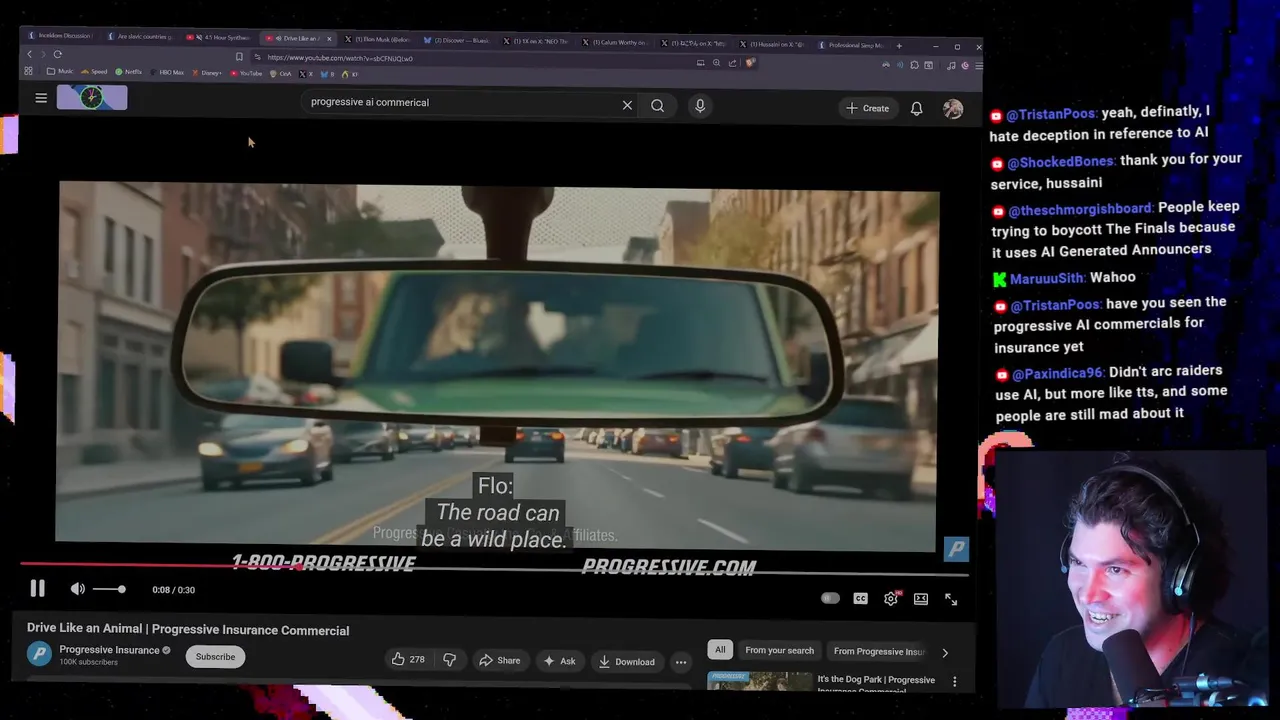Like the video with 278 likes
Image resolution: width=1280 pixels, height=720 pixels.
tap(408, 659)
